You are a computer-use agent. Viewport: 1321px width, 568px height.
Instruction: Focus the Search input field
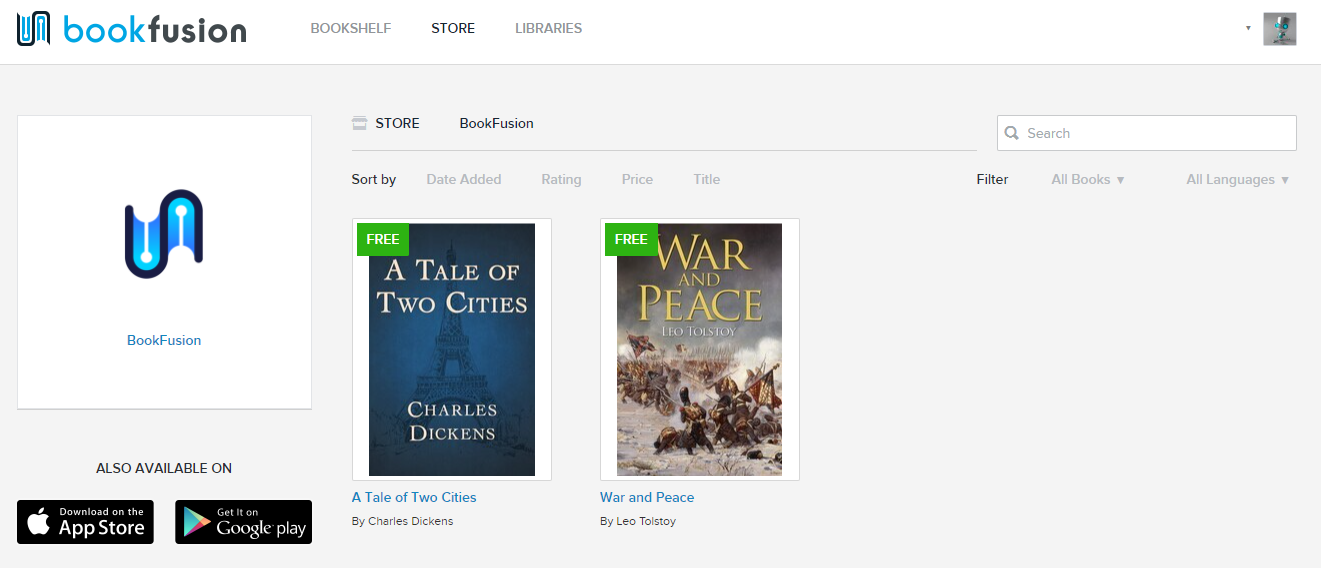click(x=1146, y=133)
